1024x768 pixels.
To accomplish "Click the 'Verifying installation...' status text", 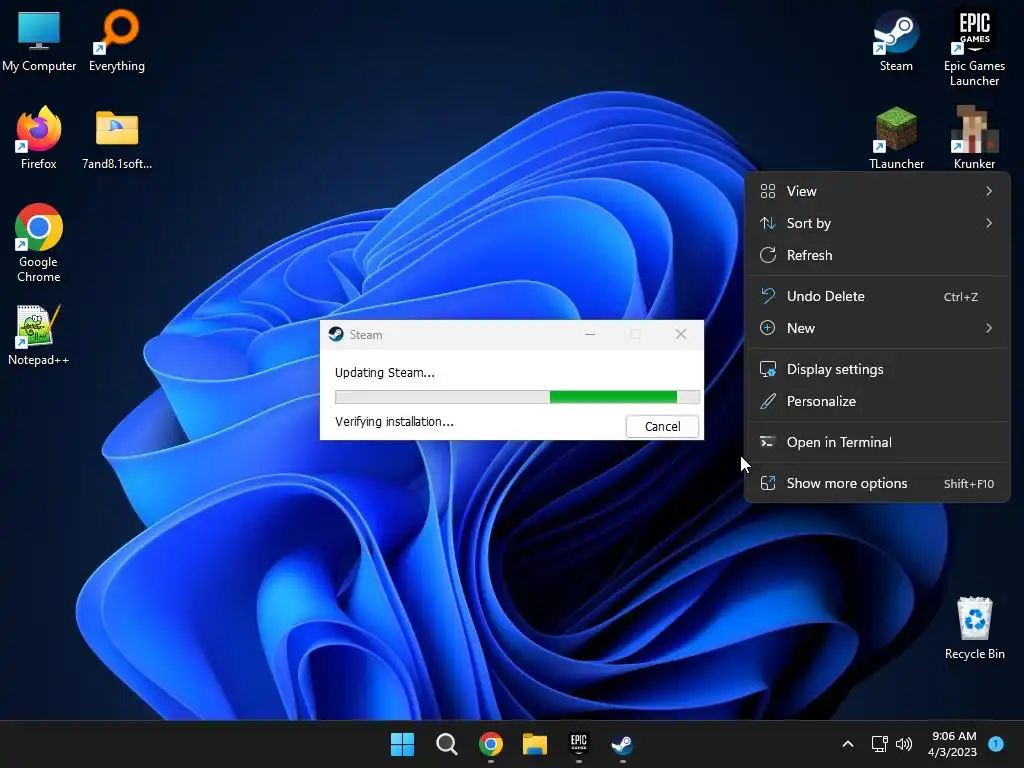I will point(394,422).
